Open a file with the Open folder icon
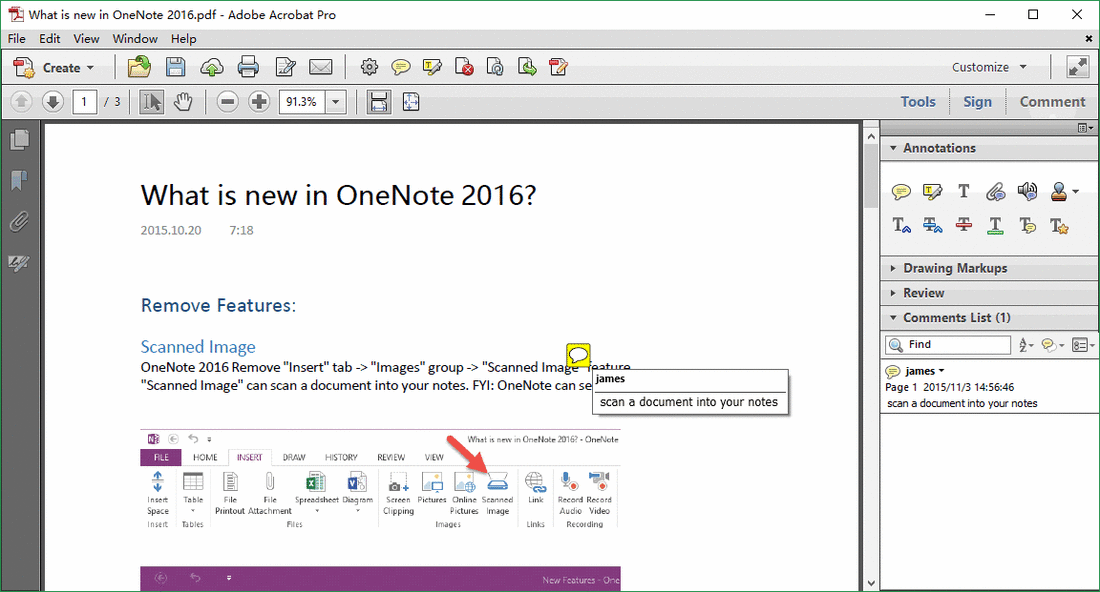This screenshot has width=1100, height=592. 139,67
